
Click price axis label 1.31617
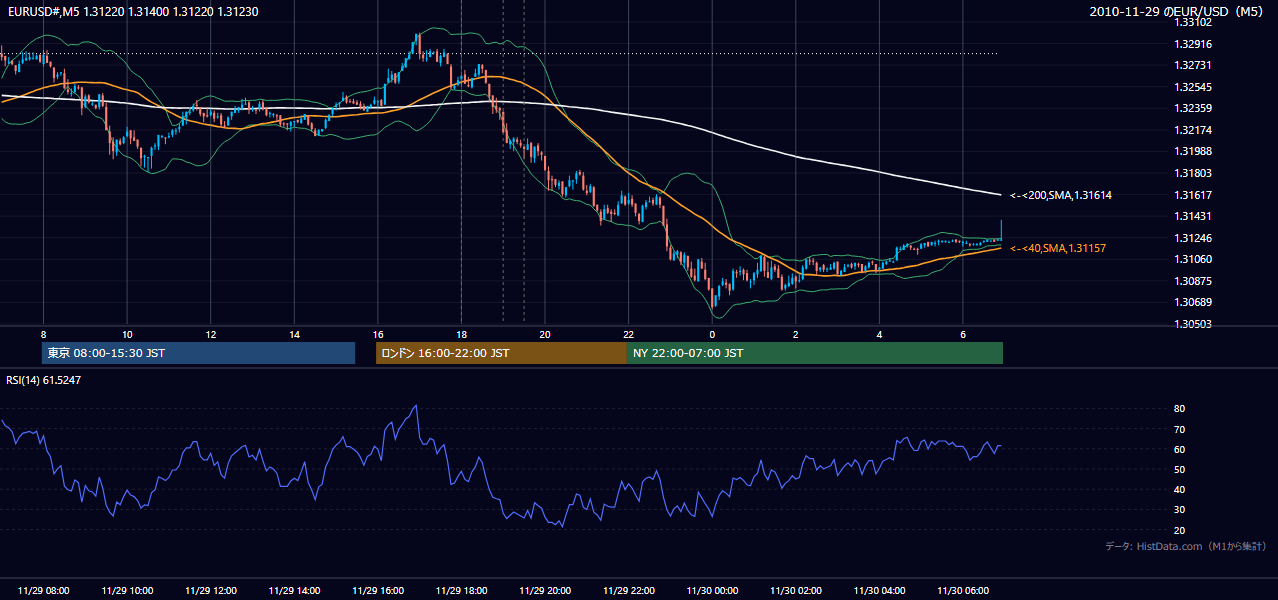pos(1192,195)
